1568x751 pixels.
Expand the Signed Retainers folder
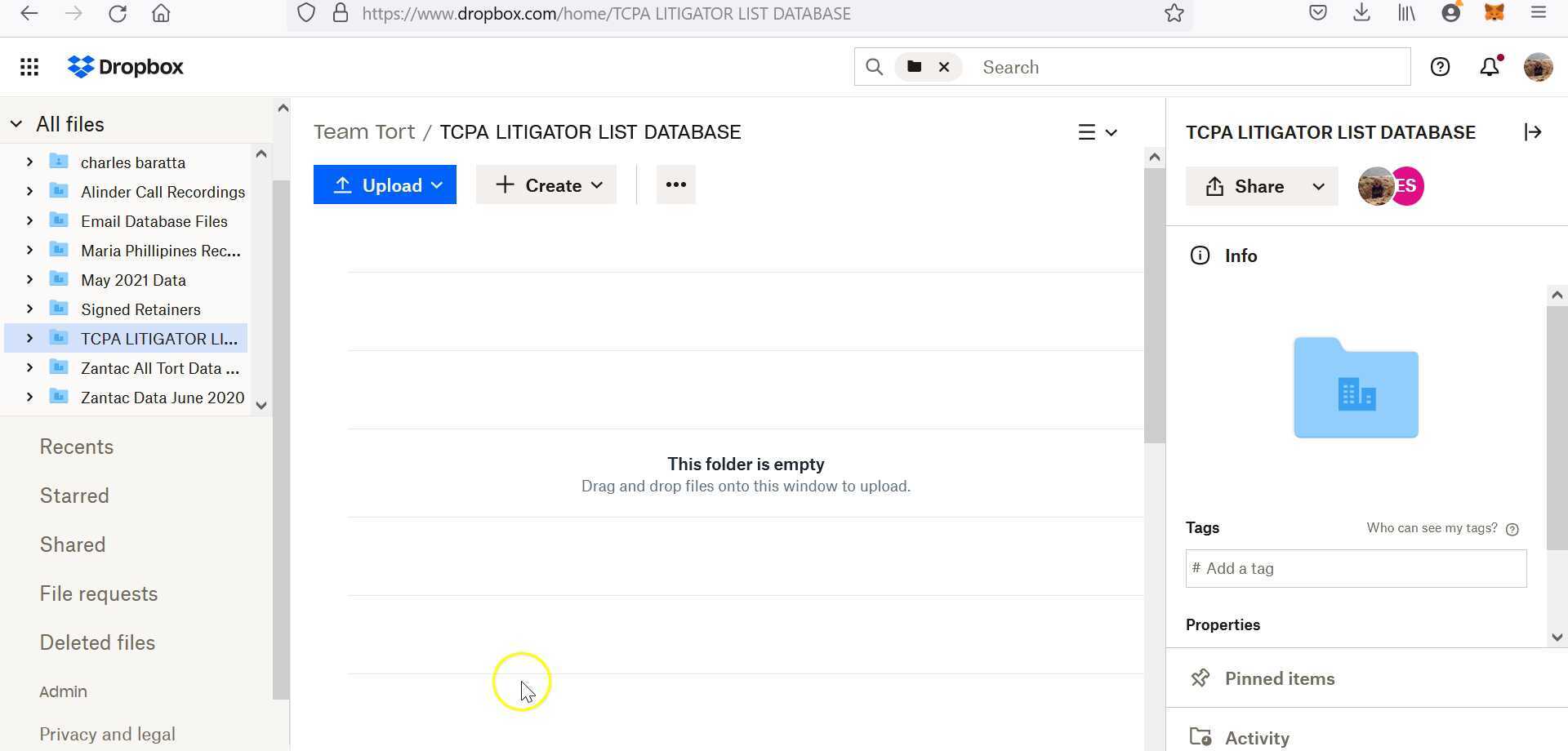click(29, 309)
